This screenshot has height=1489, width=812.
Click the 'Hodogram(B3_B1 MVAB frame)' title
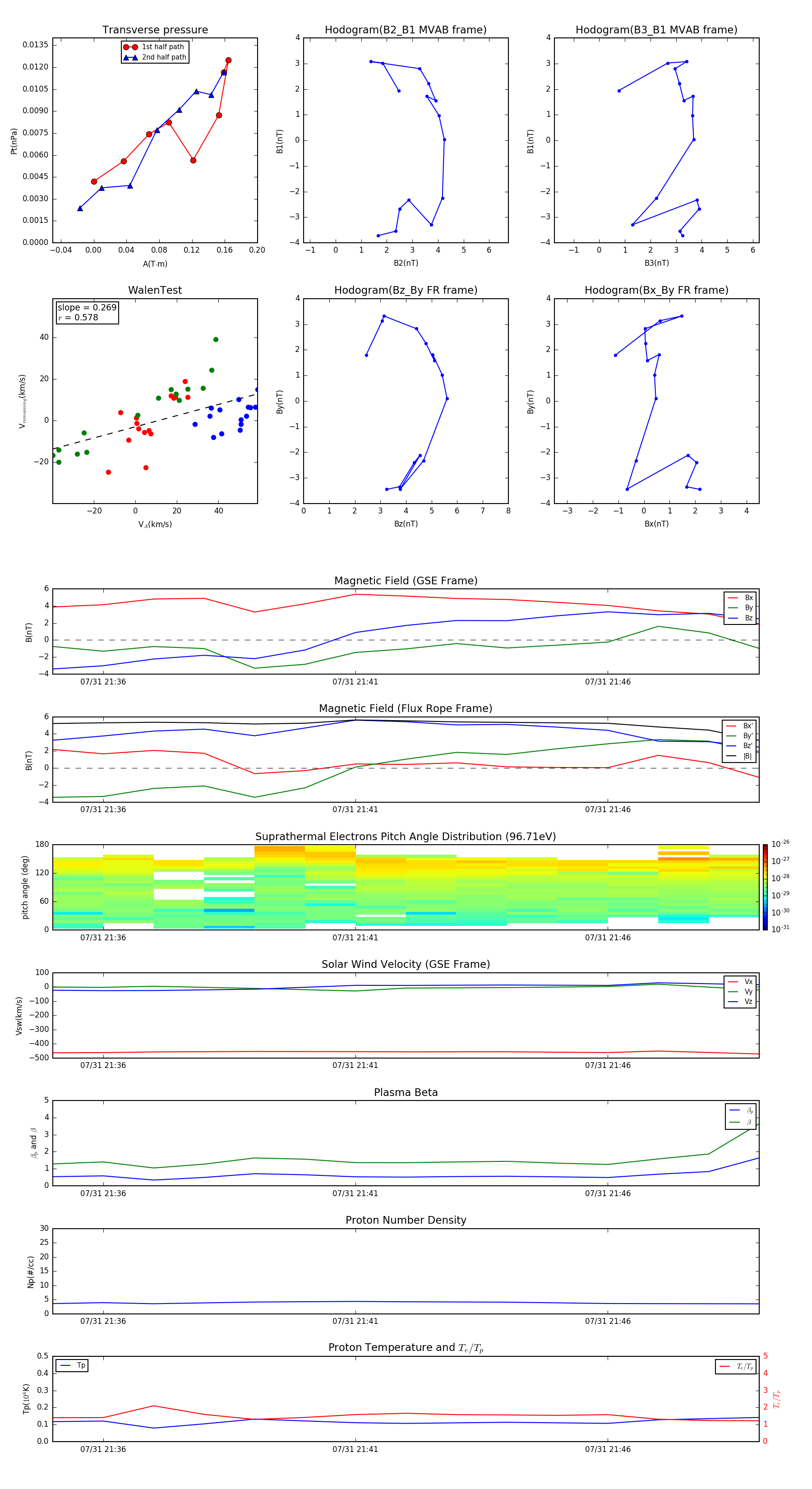(656, 29)
